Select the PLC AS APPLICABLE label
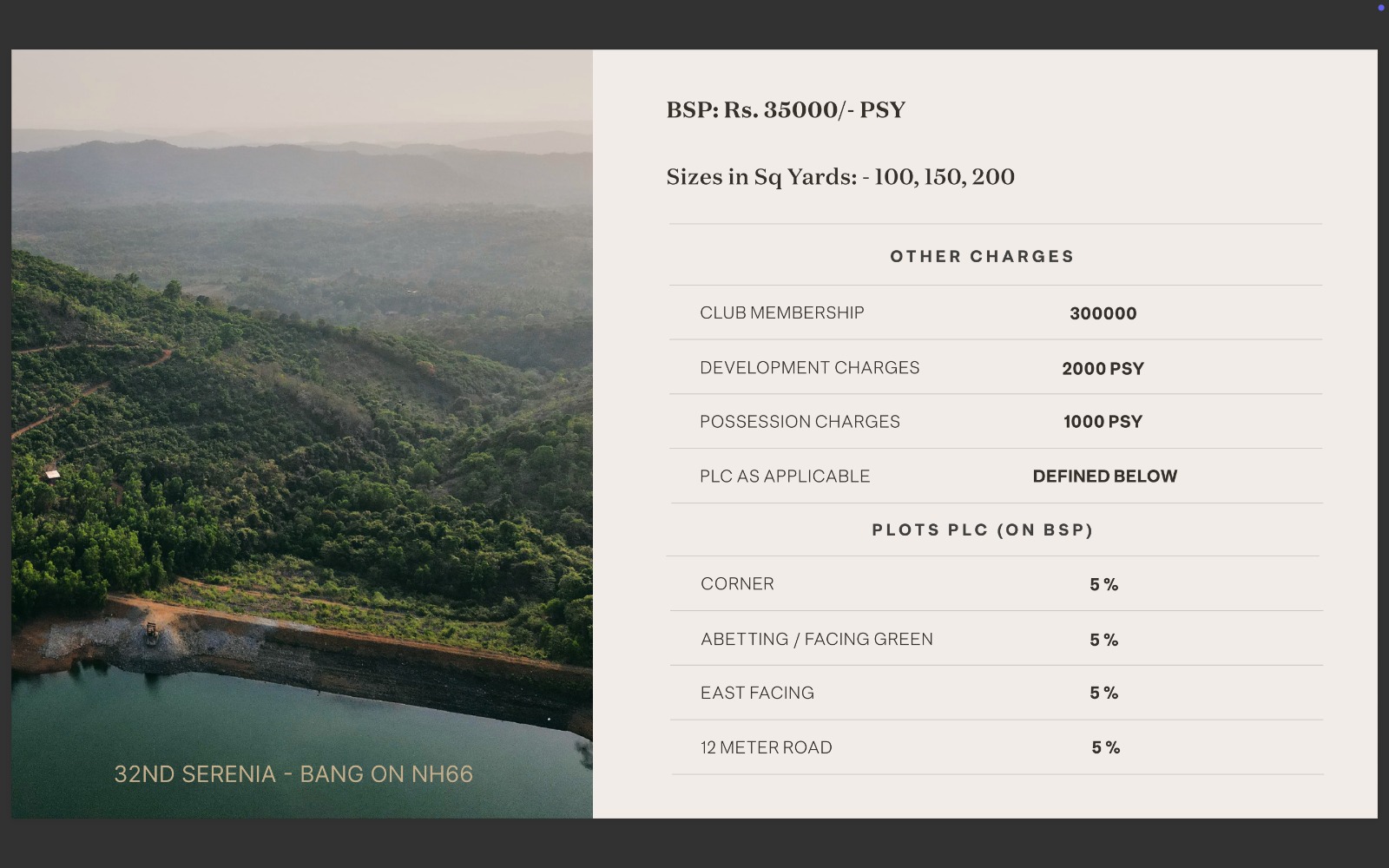 pos(784,477)
